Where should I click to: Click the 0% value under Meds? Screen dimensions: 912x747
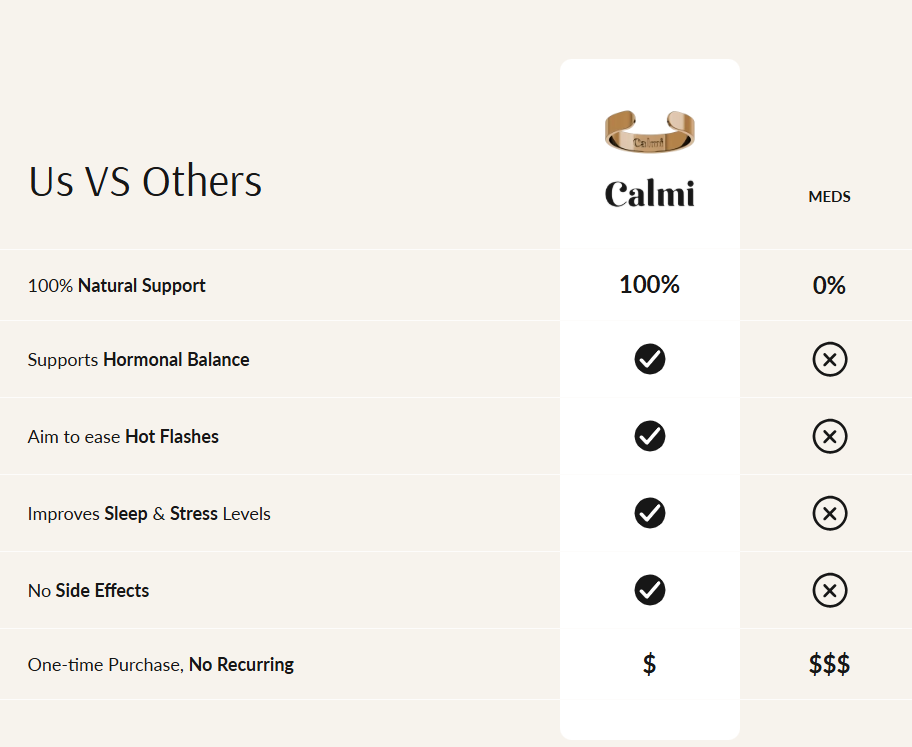(x=829, y=286)
